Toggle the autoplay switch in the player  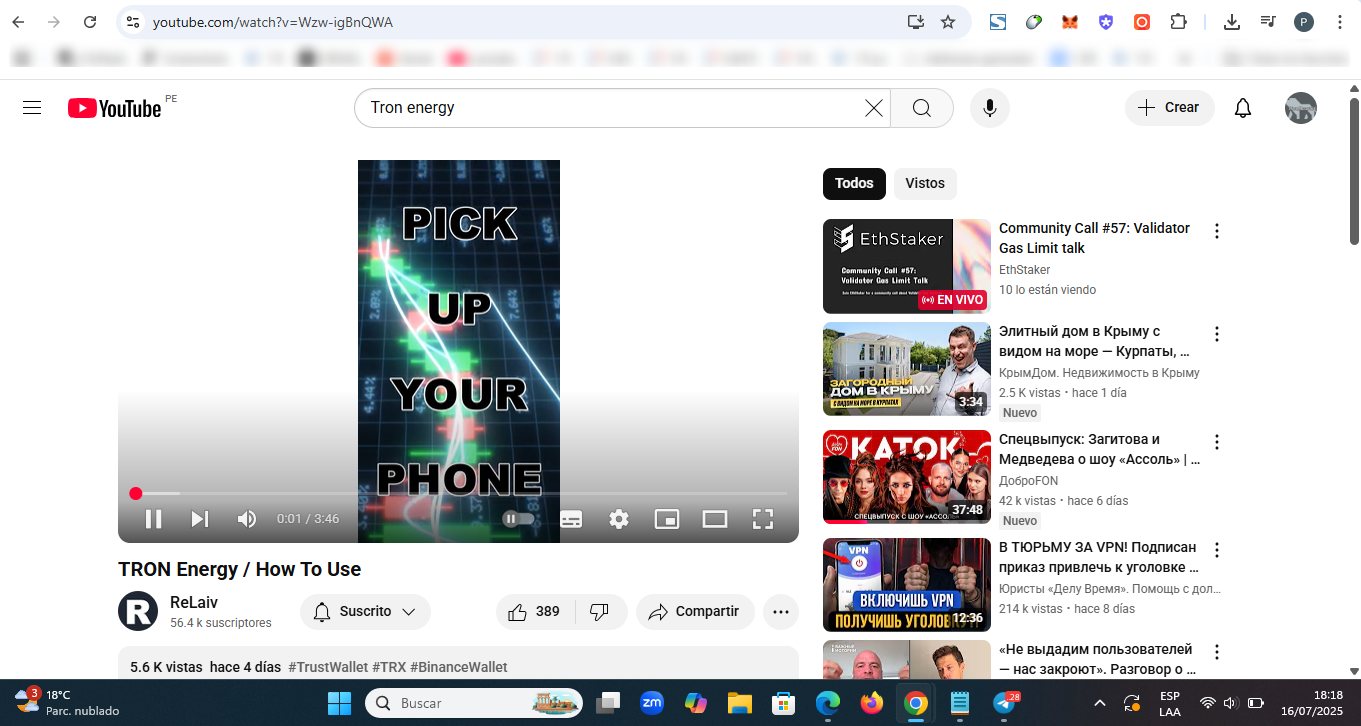(517, 519)
